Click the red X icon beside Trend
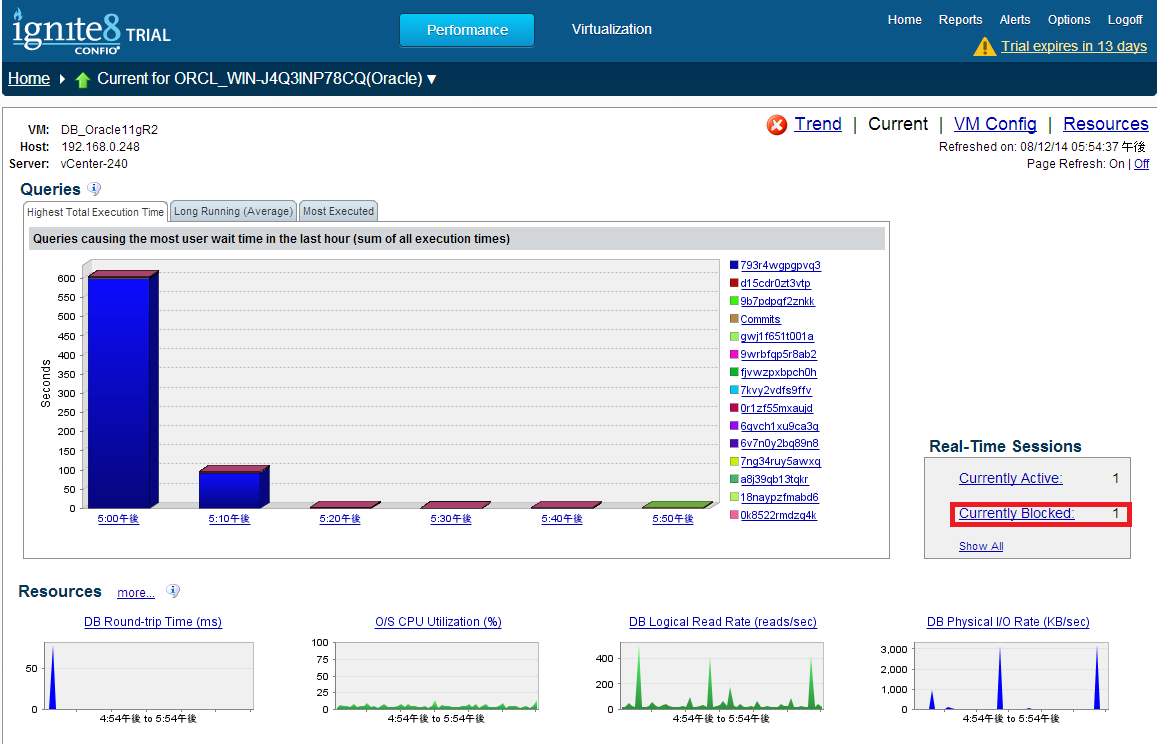The height and width of the screenshot is (744, 1157). [776, 125]
